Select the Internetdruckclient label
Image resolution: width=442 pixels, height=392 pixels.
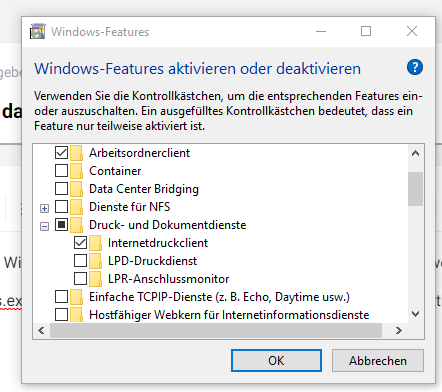(158, 243)
